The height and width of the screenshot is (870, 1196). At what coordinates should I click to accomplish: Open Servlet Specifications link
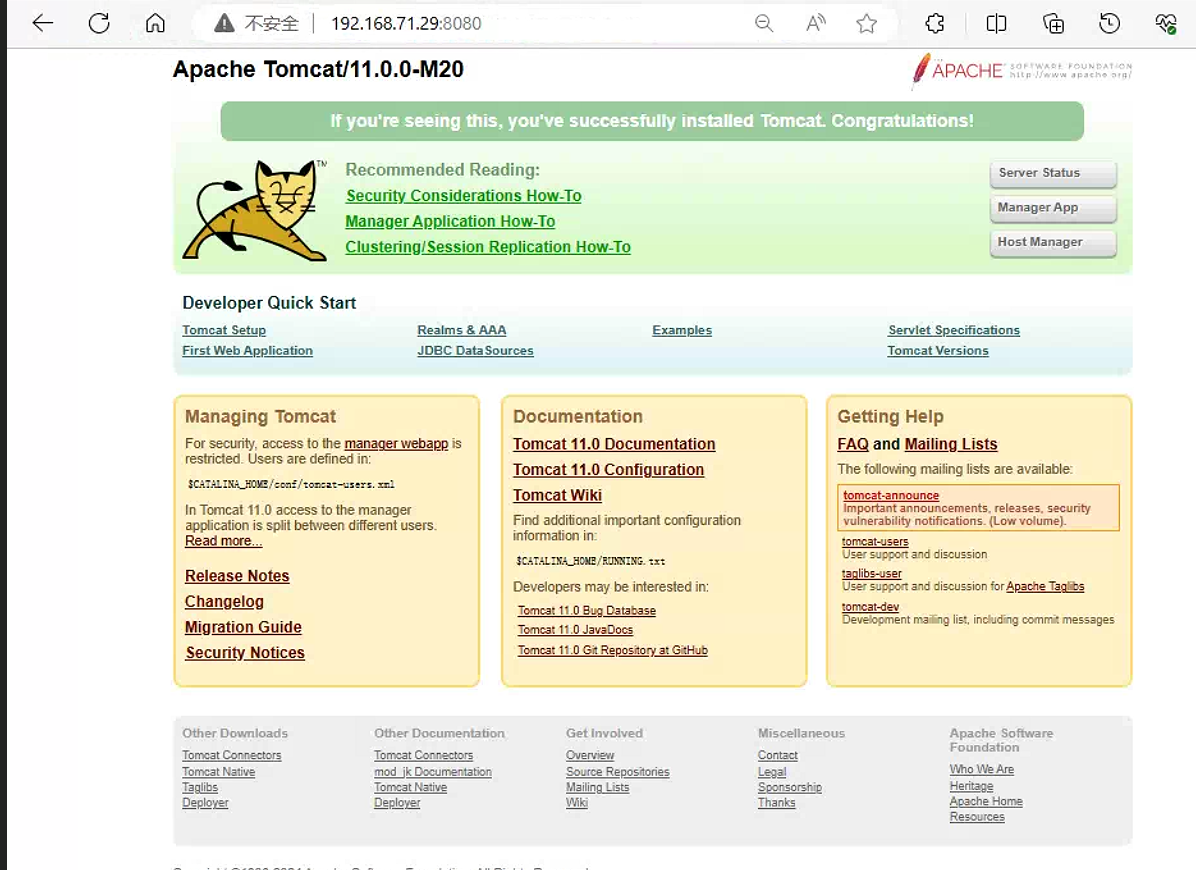click(x=953, y=330)
